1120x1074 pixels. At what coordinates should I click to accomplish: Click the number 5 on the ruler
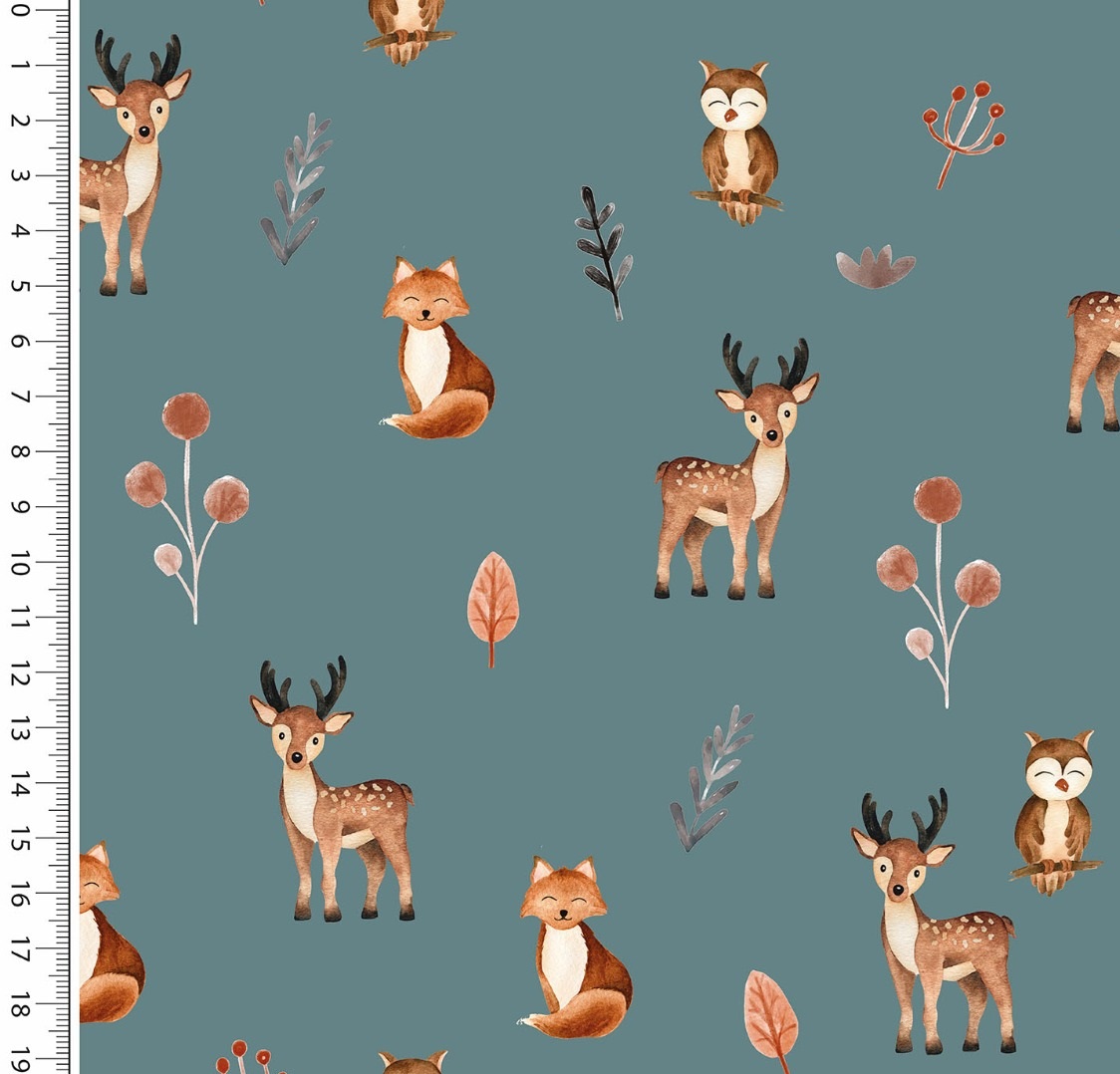point(20,286)
